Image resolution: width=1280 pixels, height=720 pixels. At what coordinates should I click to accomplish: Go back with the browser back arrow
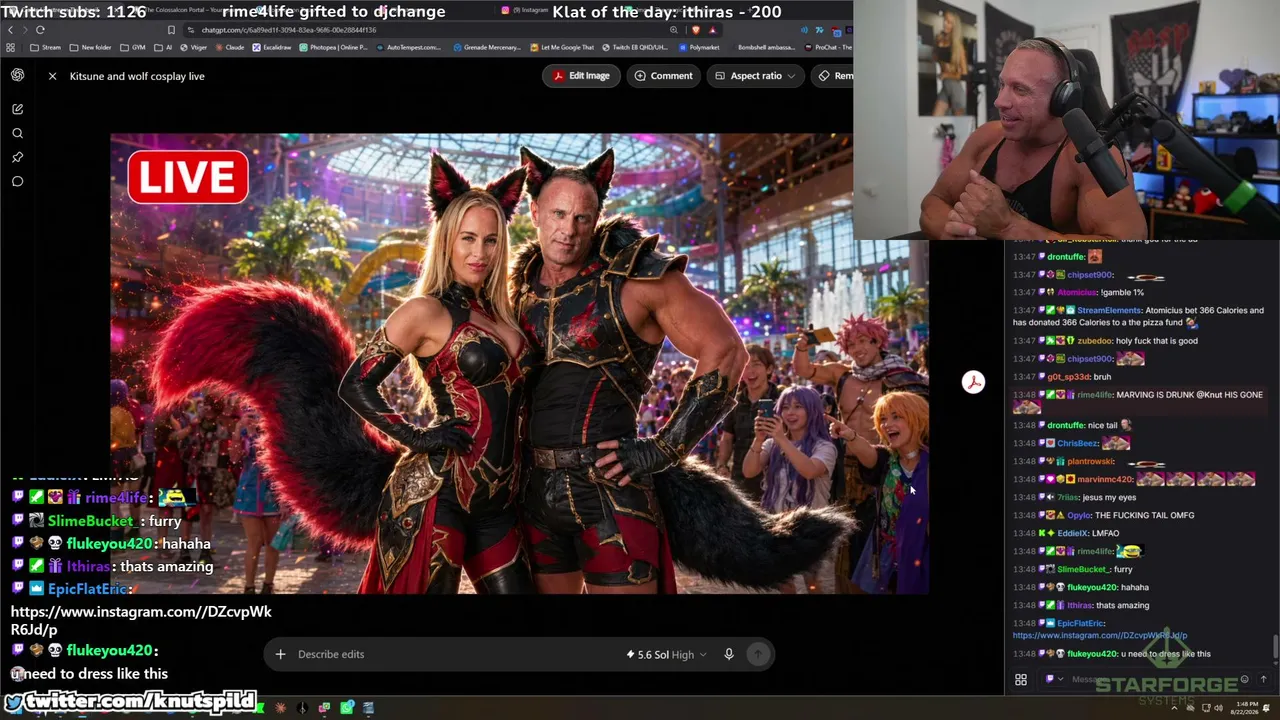pyautogui.click(x=11, y=30)
